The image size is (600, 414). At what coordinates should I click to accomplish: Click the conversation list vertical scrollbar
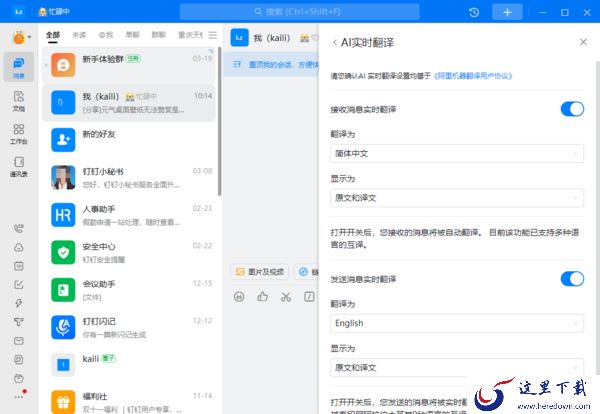tap(220, 121)
